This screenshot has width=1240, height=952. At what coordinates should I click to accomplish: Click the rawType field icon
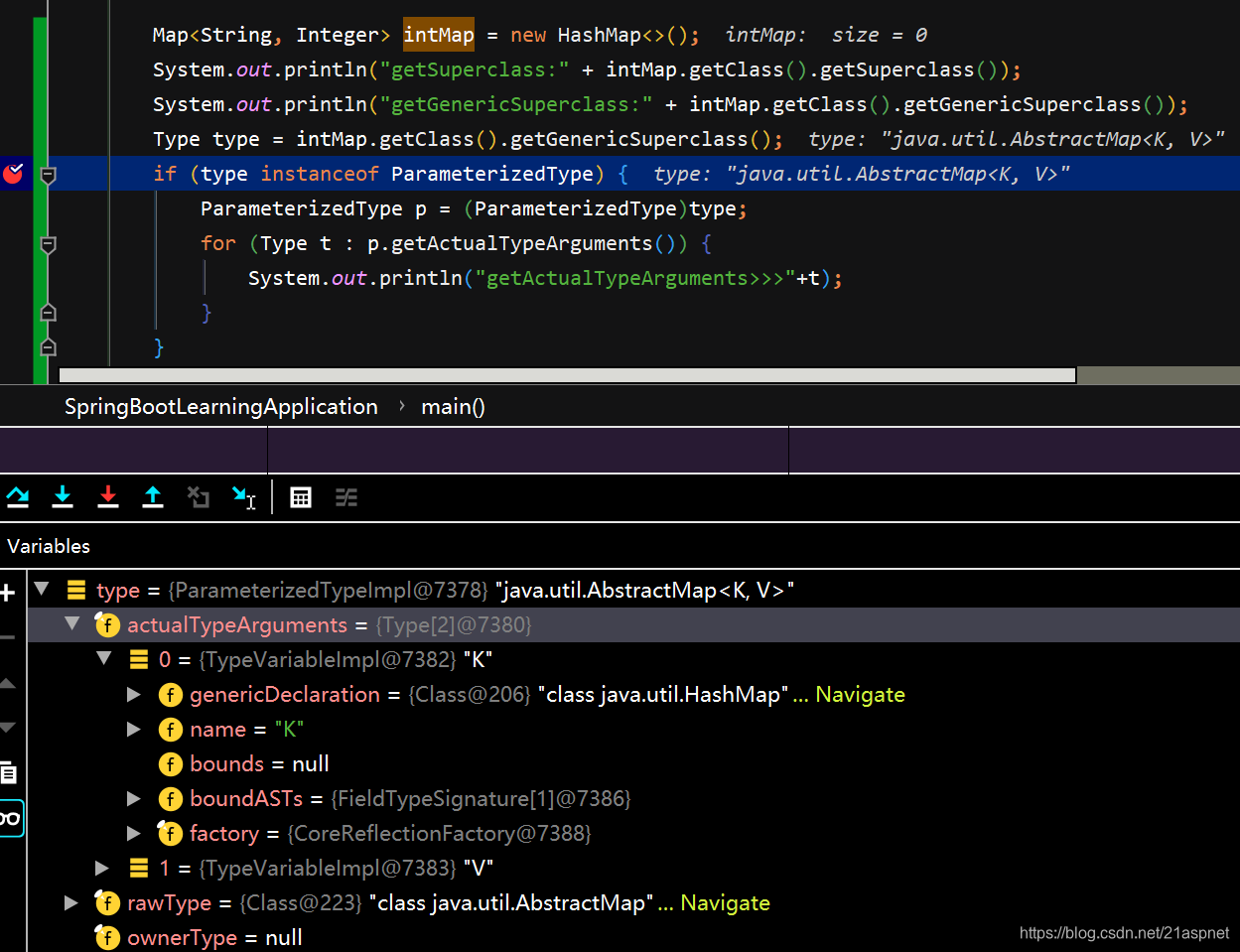(107, 902)
